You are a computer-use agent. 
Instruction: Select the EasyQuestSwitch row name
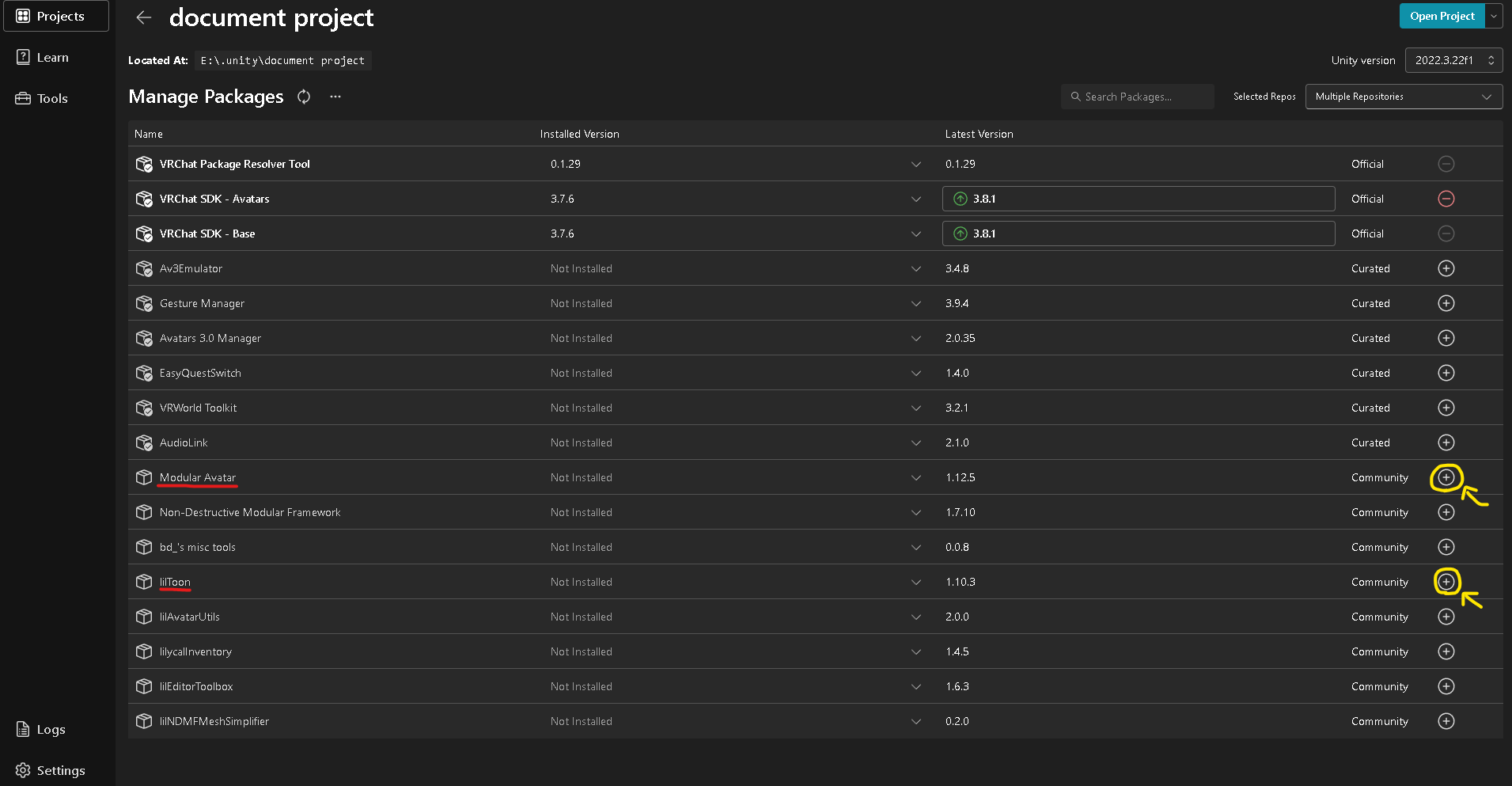point(200,373)
